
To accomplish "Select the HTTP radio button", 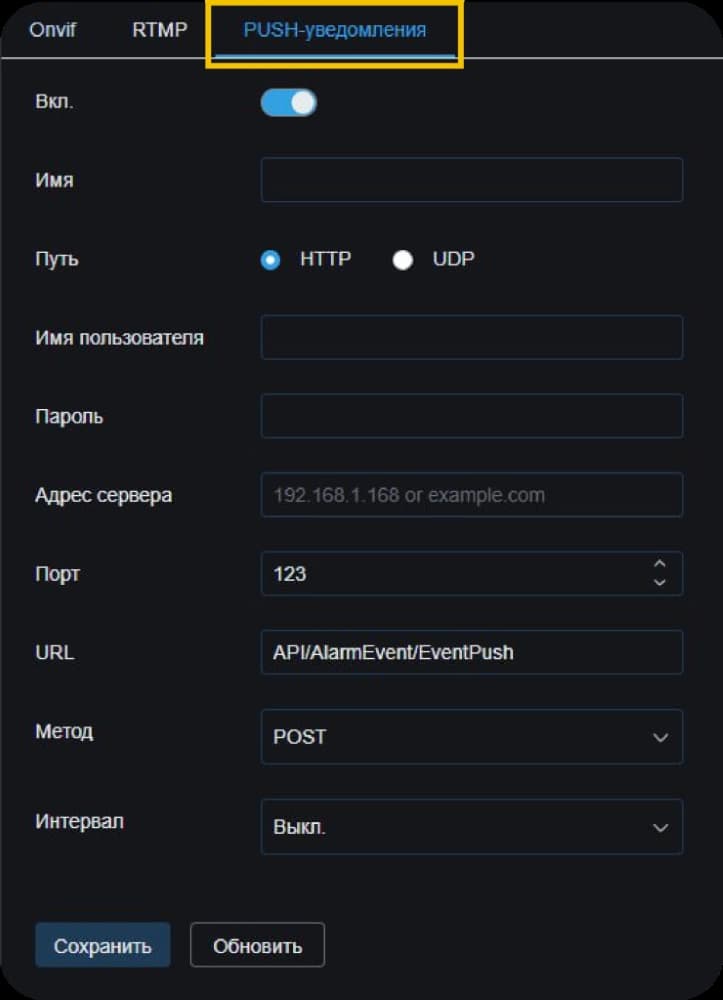I will [270, 260].
